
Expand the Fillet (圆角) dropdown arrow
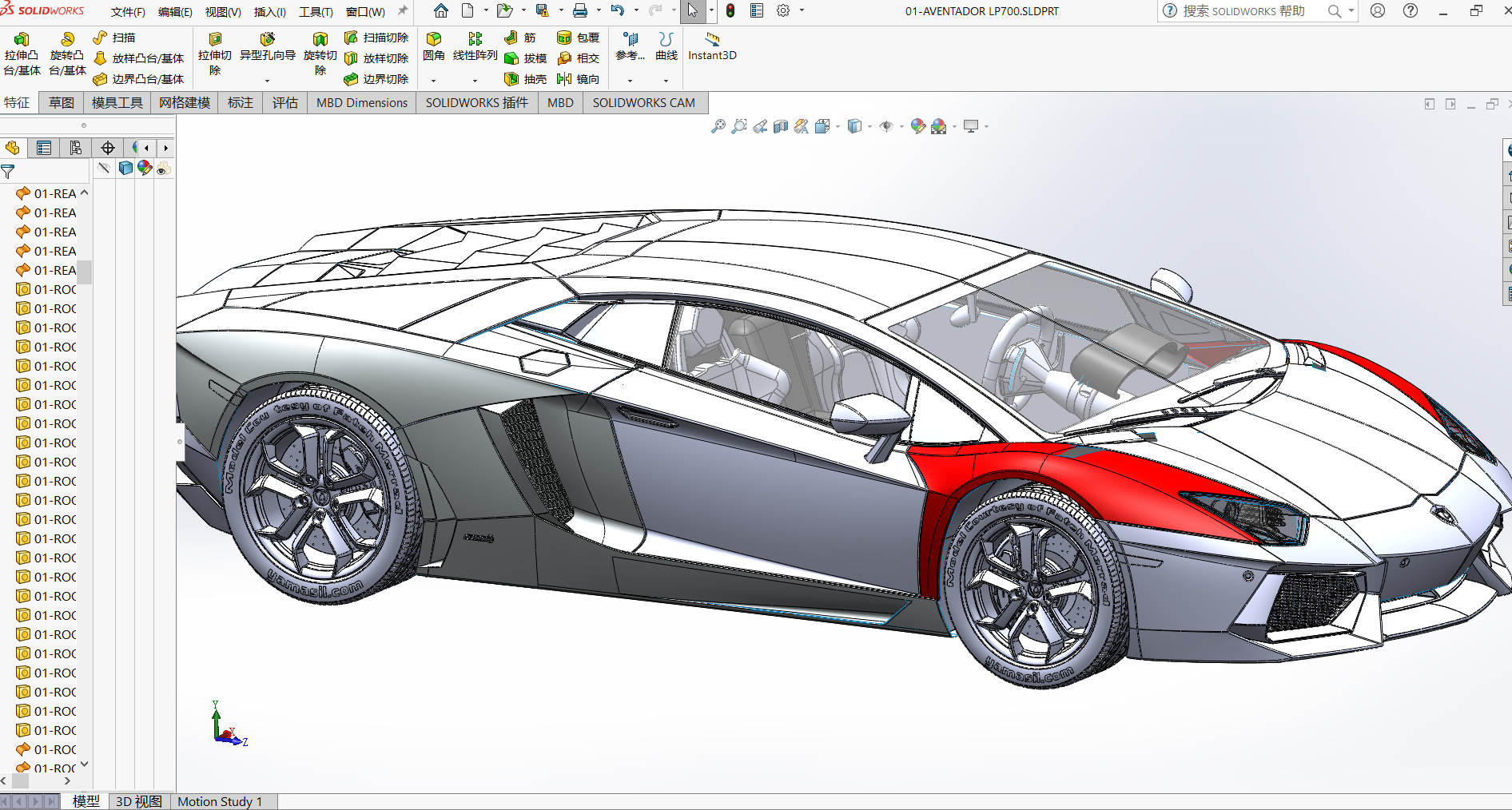(x=434, y=80)
